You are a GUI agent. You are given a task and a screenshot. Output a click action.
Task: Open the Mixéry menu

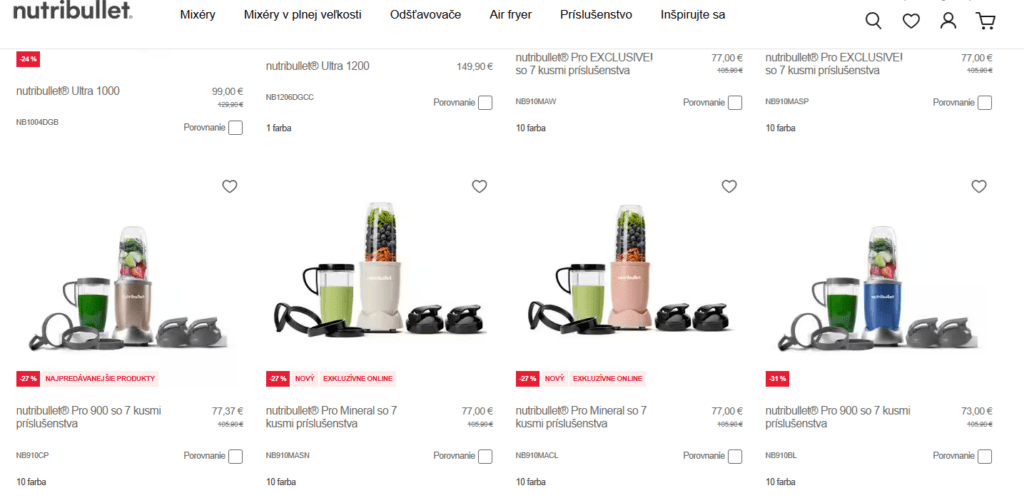point(198,15)
